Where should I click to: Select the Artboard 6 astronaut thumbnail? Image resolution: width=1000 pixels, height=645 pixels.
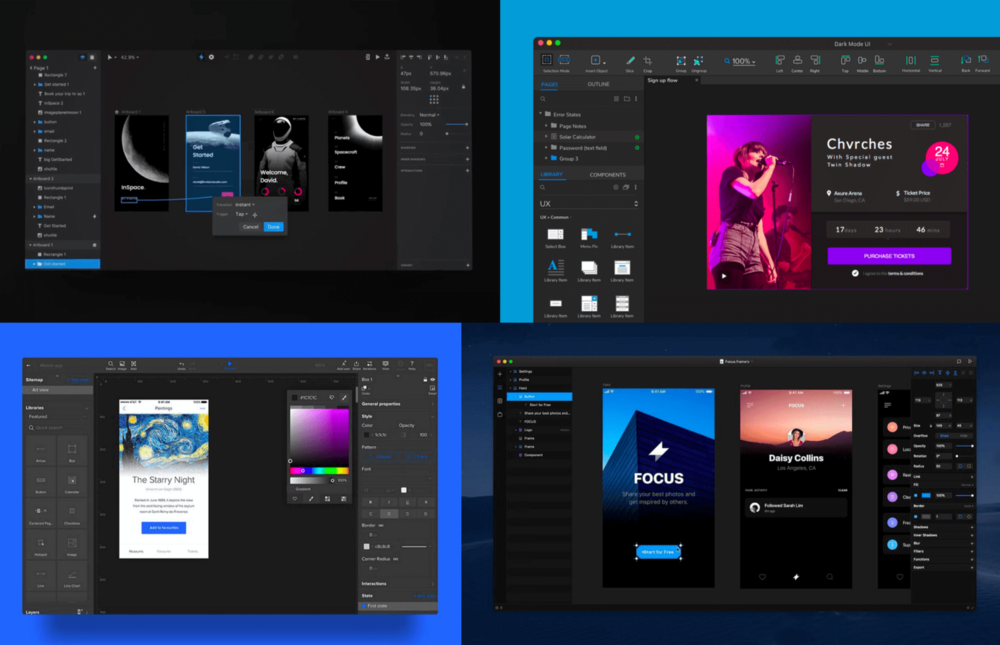coord(281,163)
